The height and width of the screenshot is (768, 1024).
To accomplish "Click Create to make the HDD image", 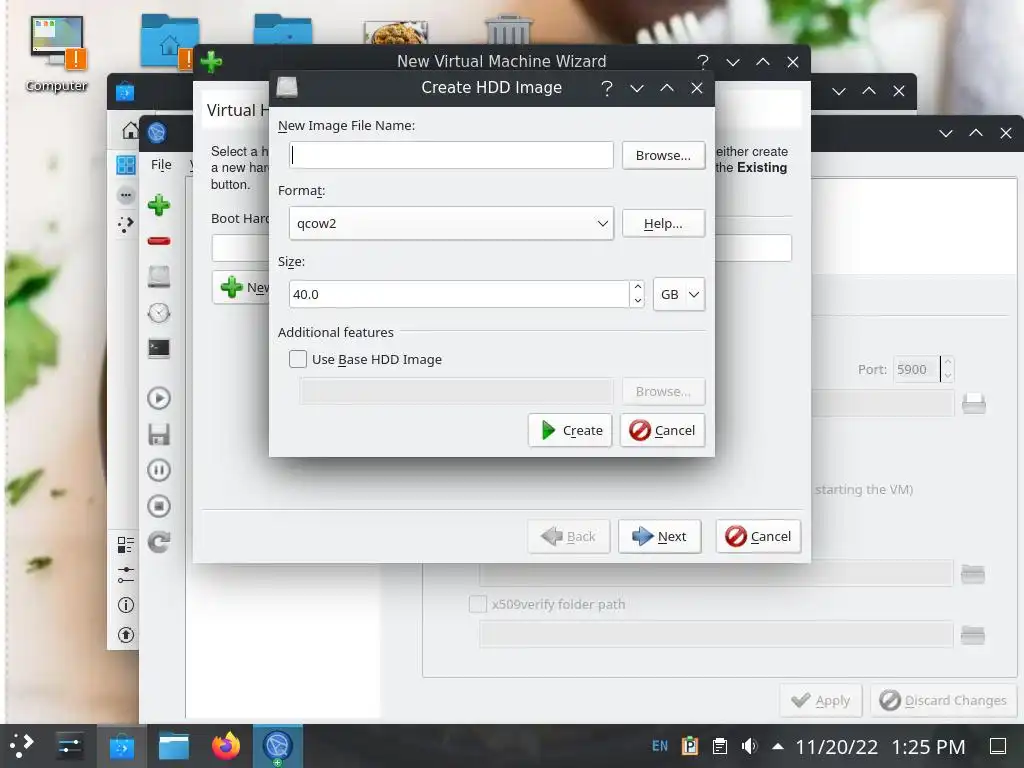I will click(569, 430).
